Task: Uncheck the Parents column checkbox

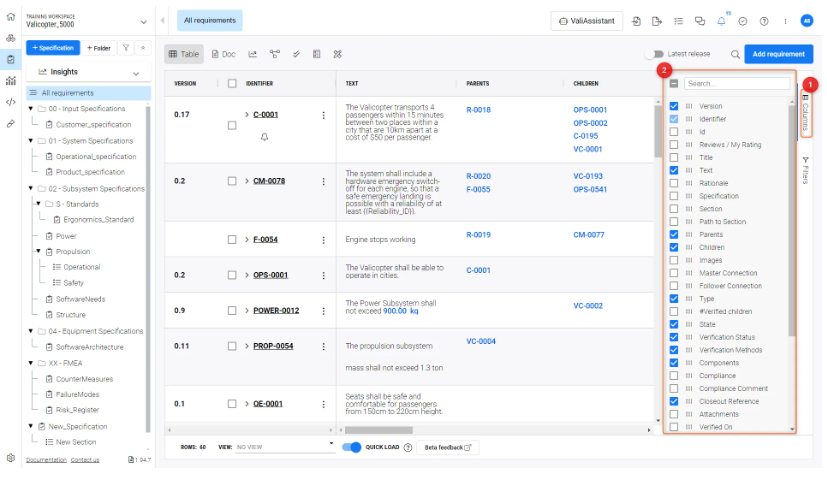Action: 674,234
